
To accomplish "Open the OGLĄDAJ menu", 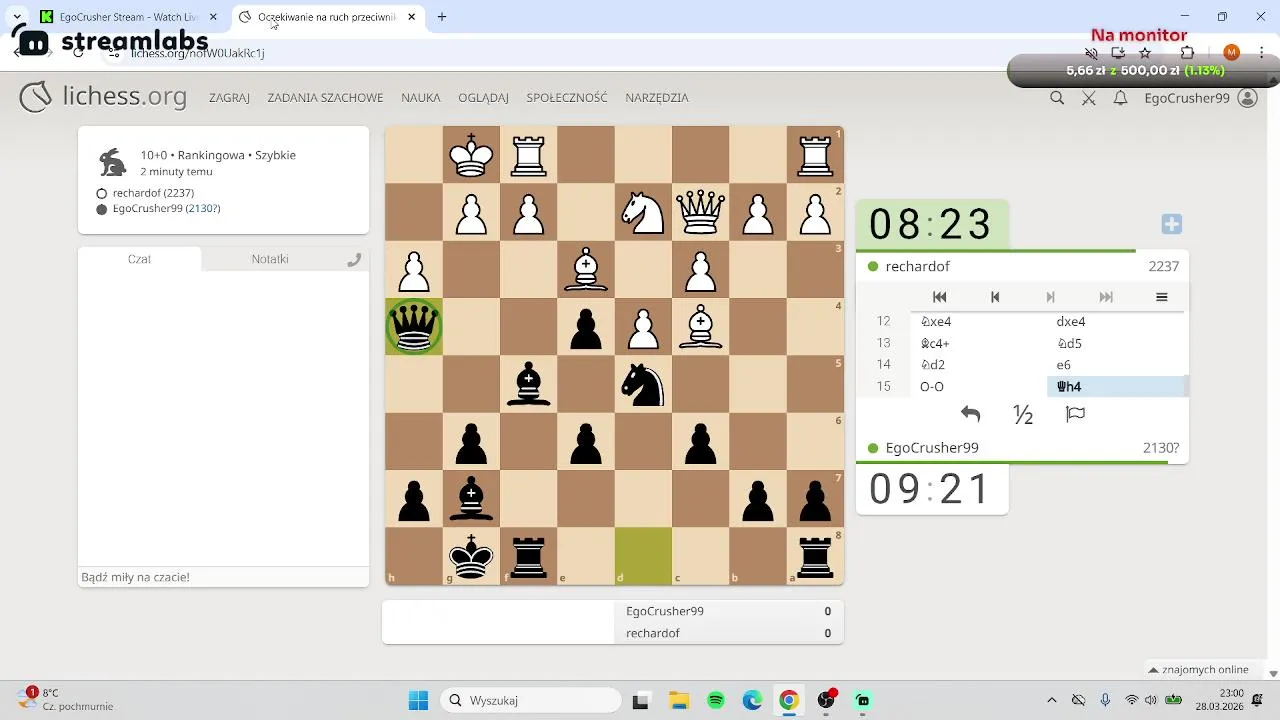I will tap(483, 98).
